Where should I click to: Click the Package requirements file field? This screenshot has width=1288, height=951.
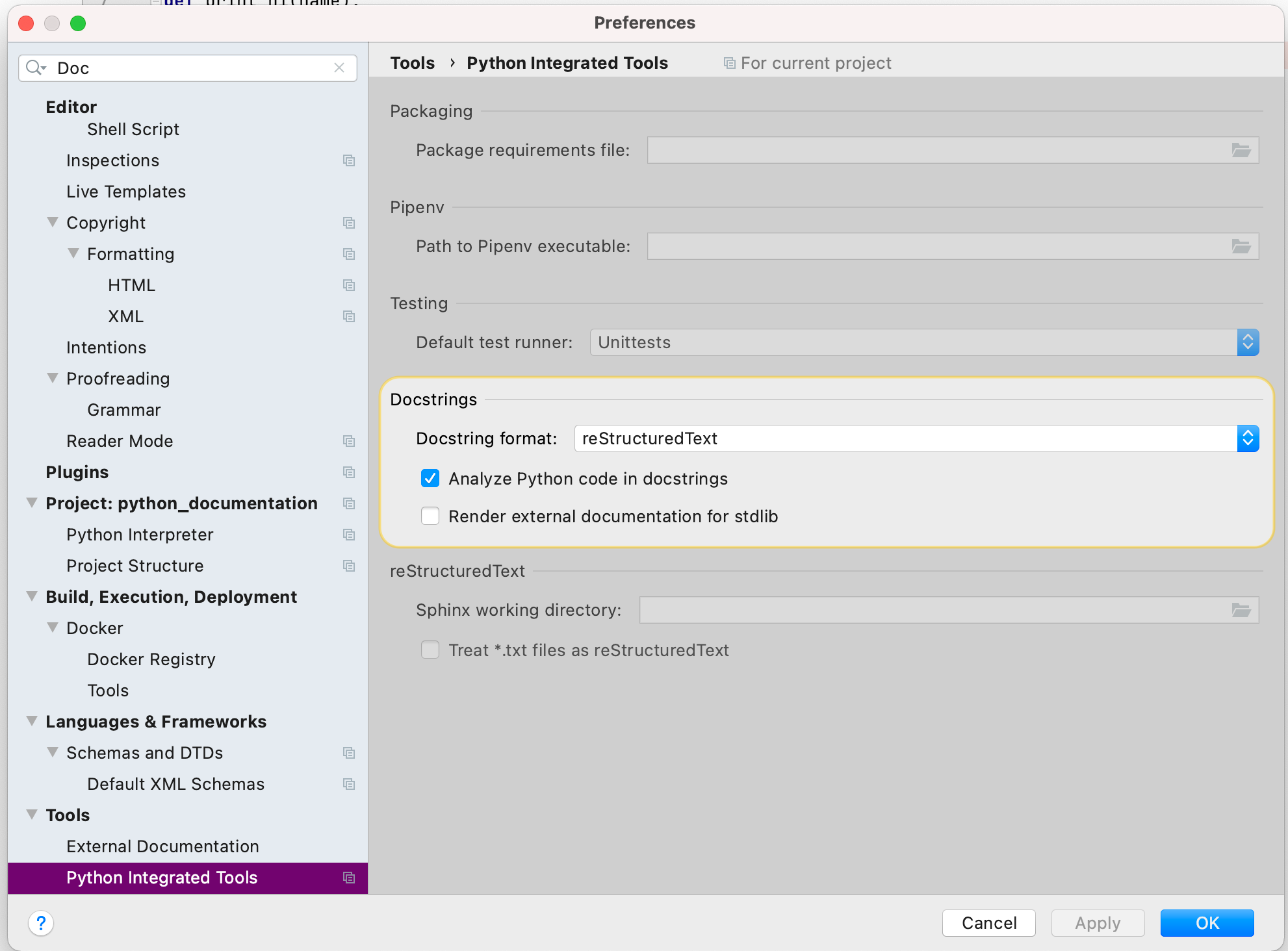(936, 150)
